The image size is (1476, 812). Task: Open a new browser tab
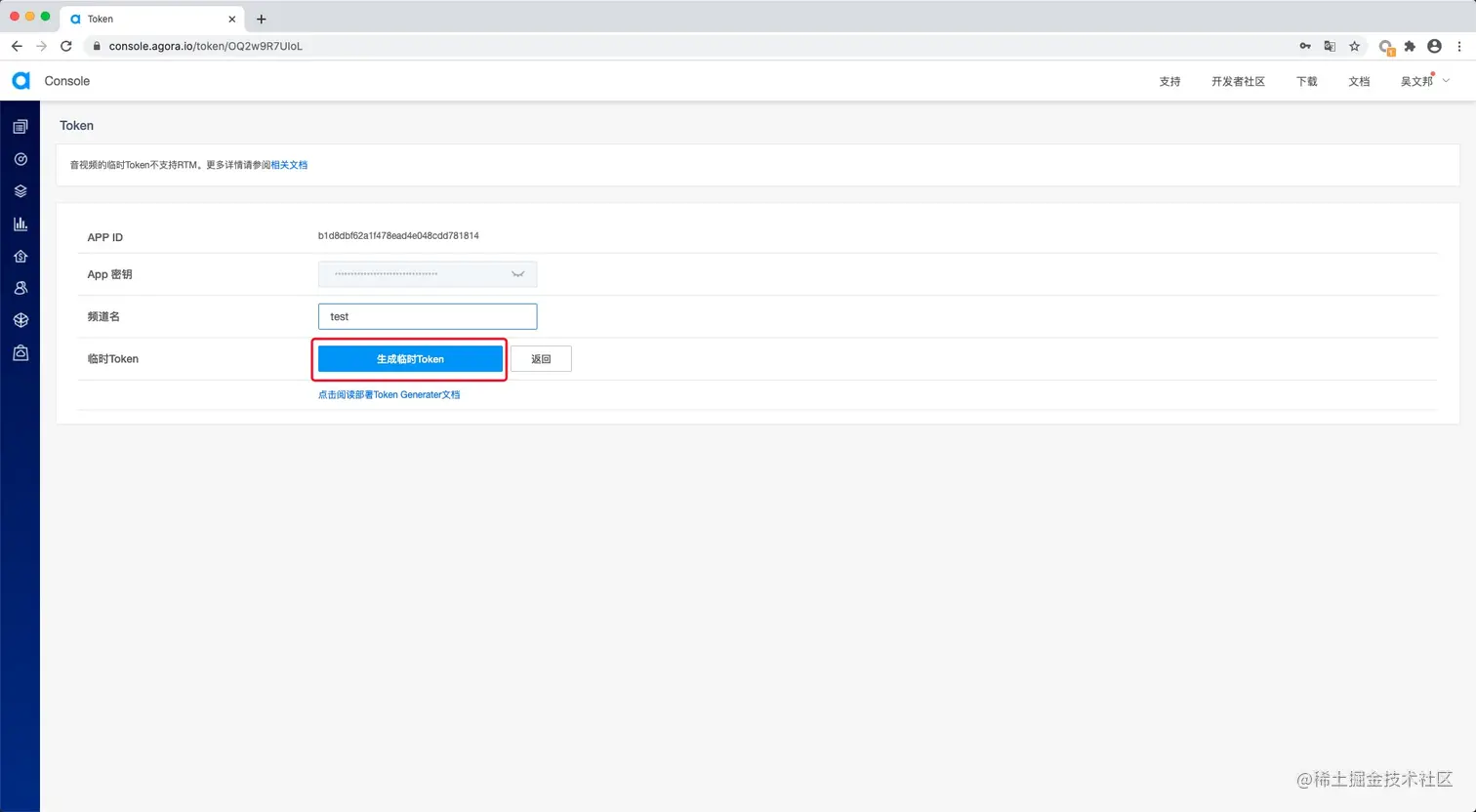(x=262, y=19)
